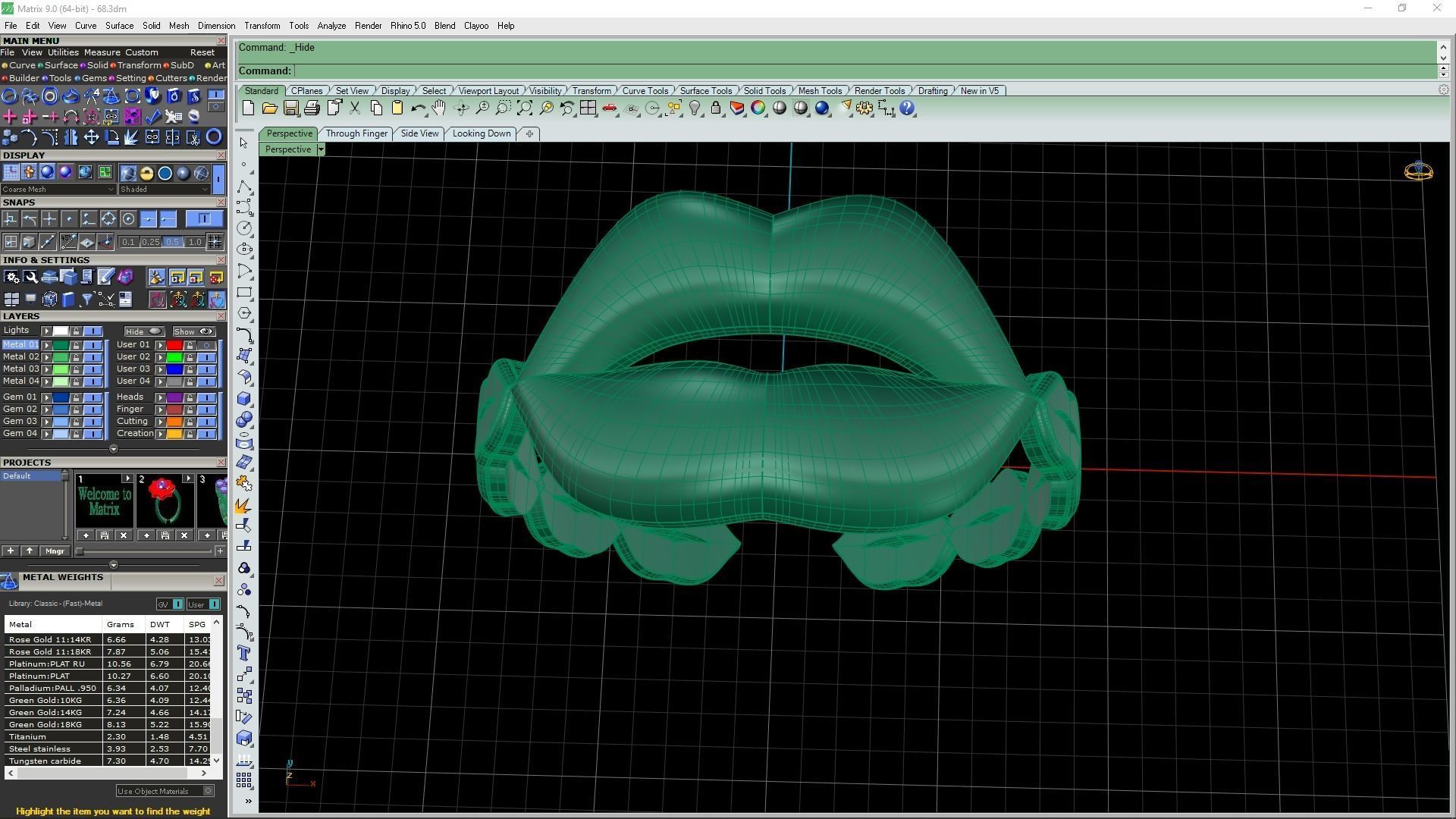Save the model with the floppy disk icon
Viewport: 1456px width, 819px height.
click(x=290, y=108)
